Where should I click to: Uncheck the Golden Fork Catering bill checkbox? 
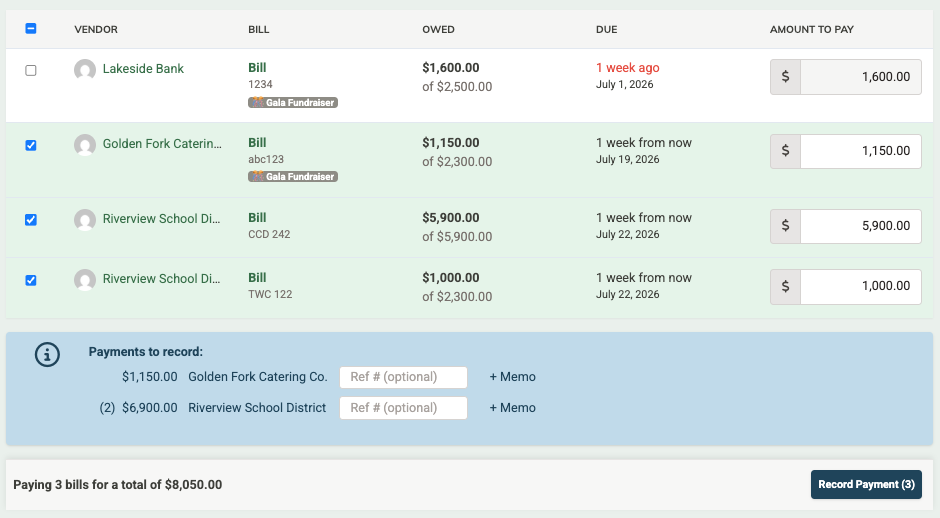31,145
